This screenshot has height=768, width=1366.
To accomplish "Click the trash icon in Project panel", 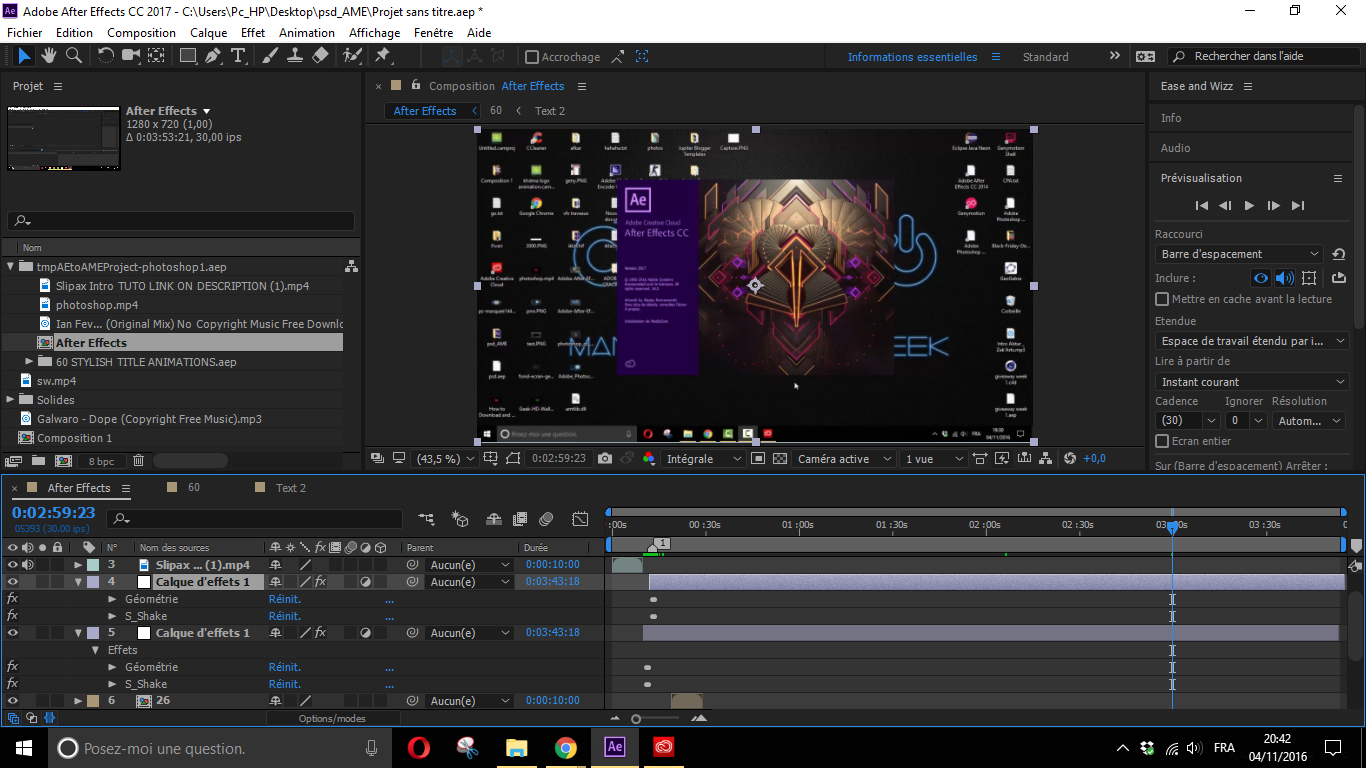I will click(139, 461).
